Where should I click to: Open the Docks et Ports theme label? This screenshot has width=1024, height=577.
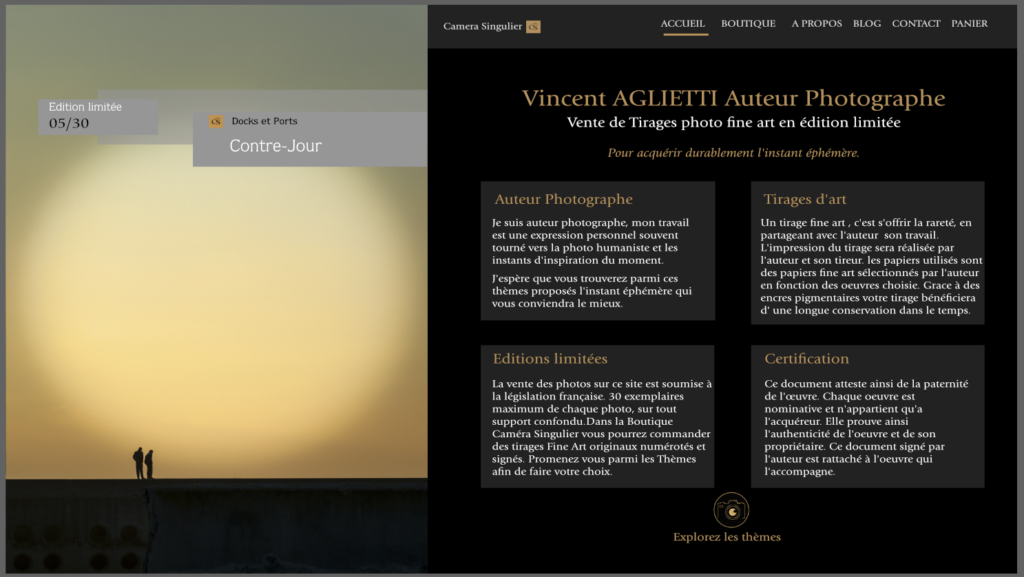click(x=264, y=121)
